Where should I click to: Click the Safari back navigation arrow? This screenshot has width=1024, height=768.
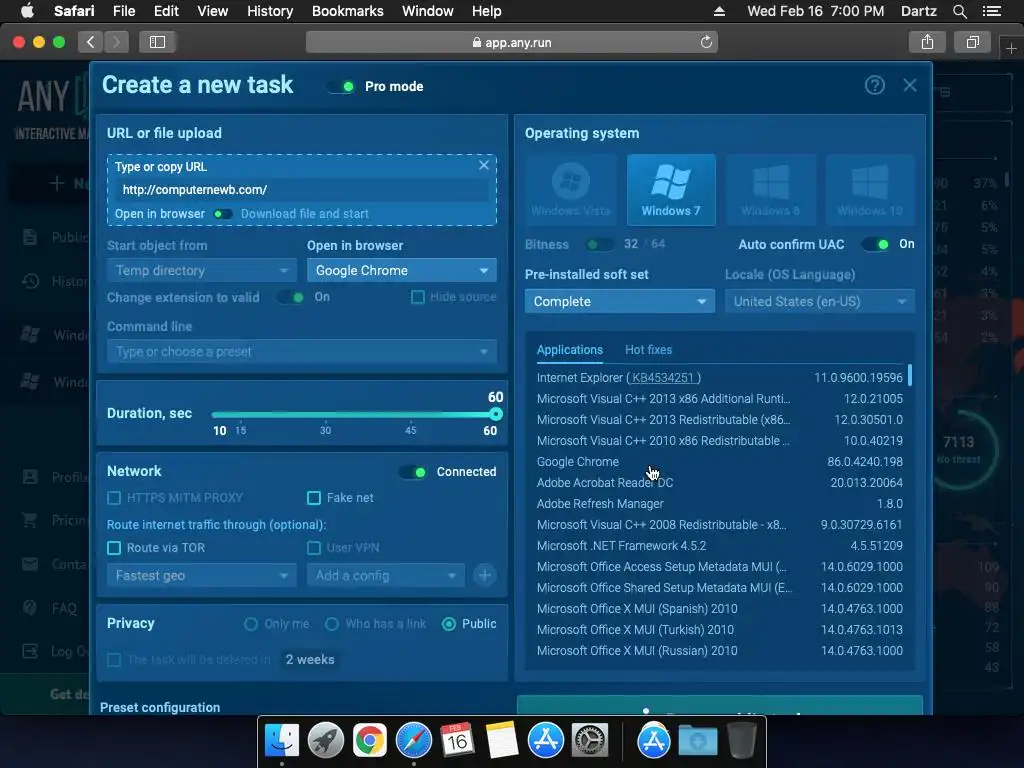click(91, 42)
